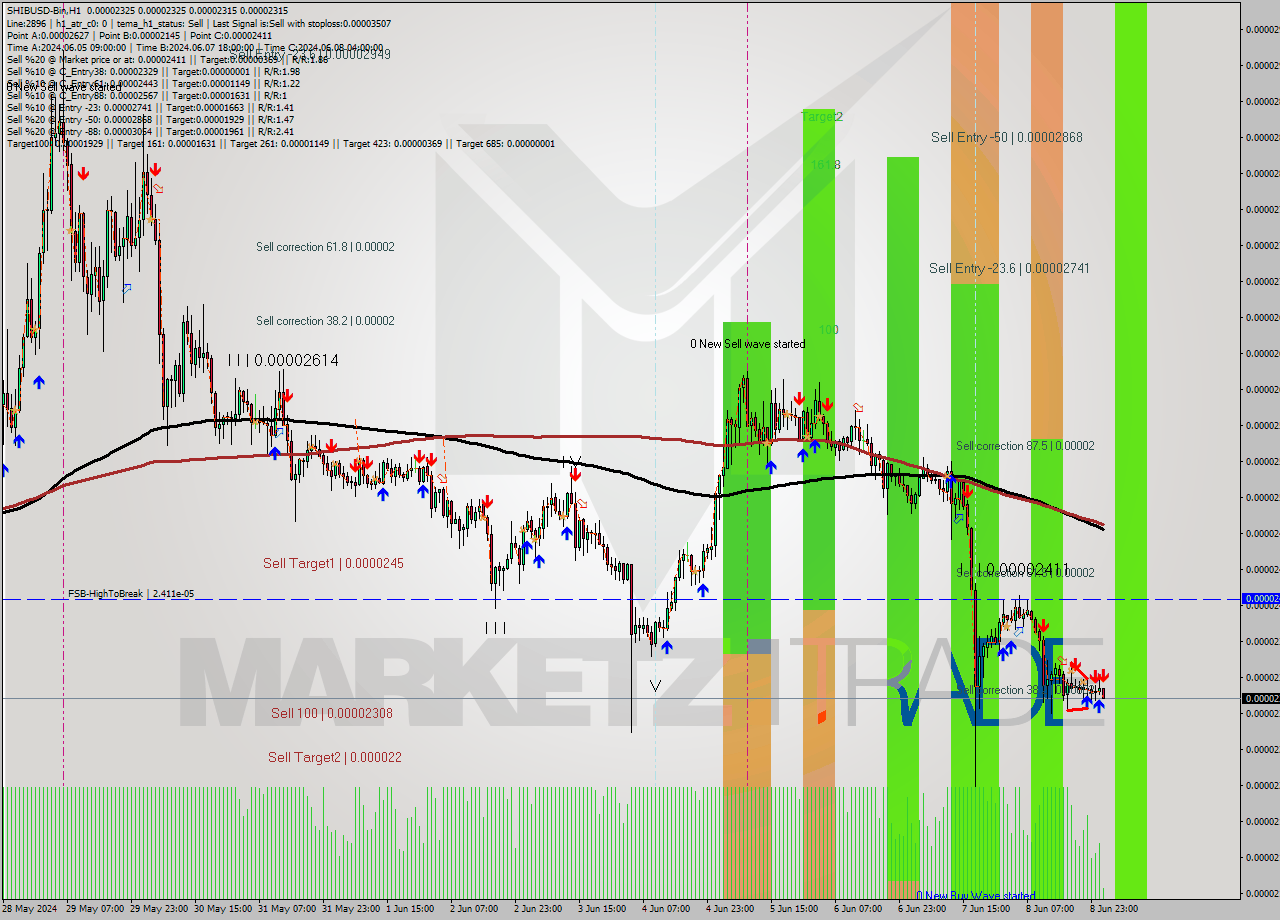
Task: Select the green 'Target2' label
Action: [822, 117]
